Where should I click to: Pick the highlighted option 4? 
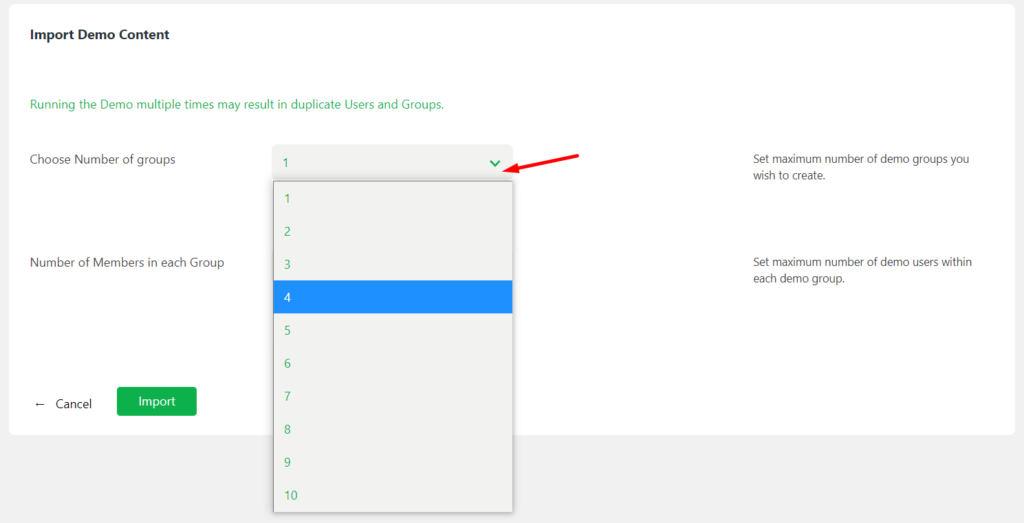[x=392, y=297]
